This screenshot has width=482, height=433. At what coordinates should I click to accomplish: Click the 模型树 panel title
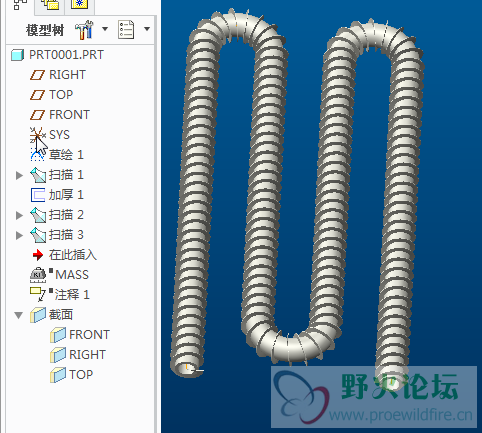[45, 30]
